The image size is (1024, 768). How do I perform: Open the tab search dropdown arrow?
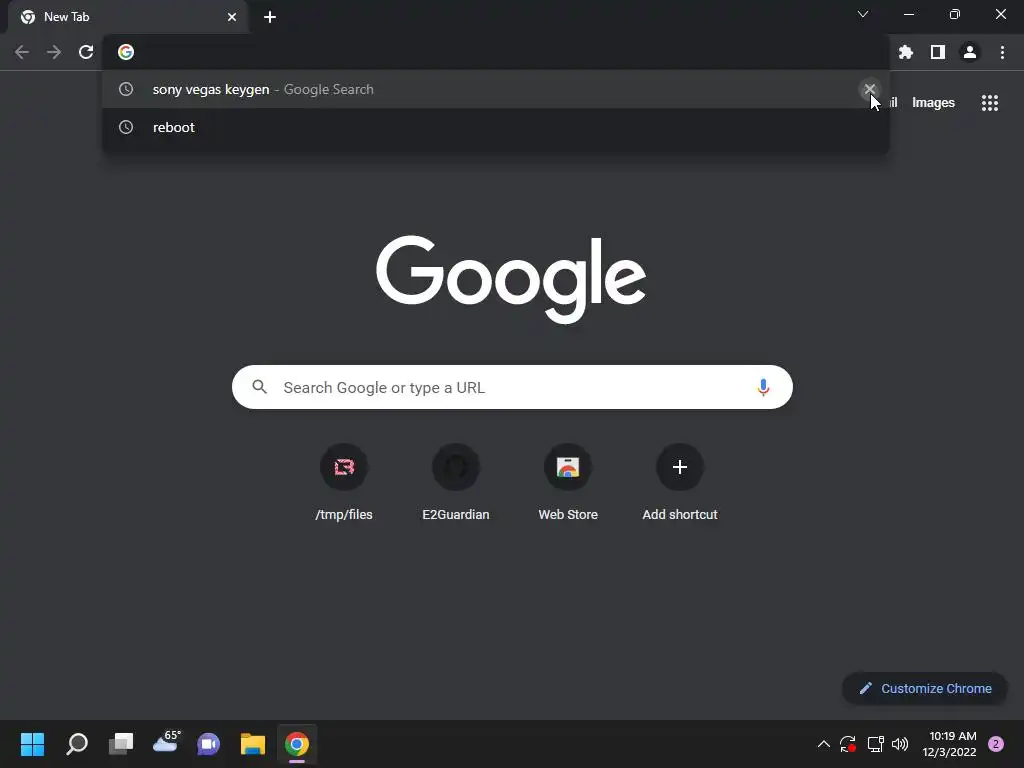863,14
